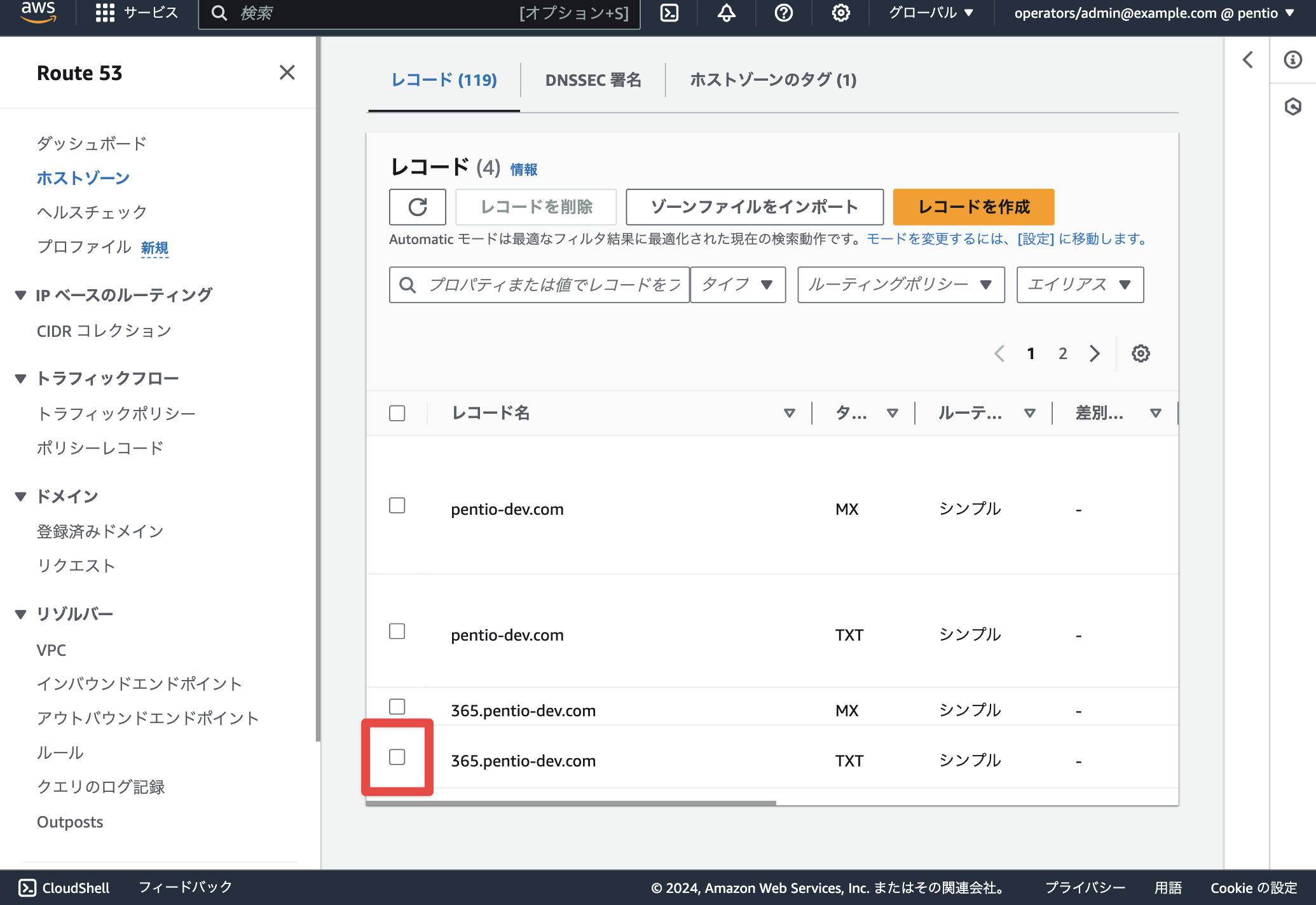This screenshot has height=905, width=1316.
Task: Switch to レコード (119) tab
Action: [x=444, y=80]
